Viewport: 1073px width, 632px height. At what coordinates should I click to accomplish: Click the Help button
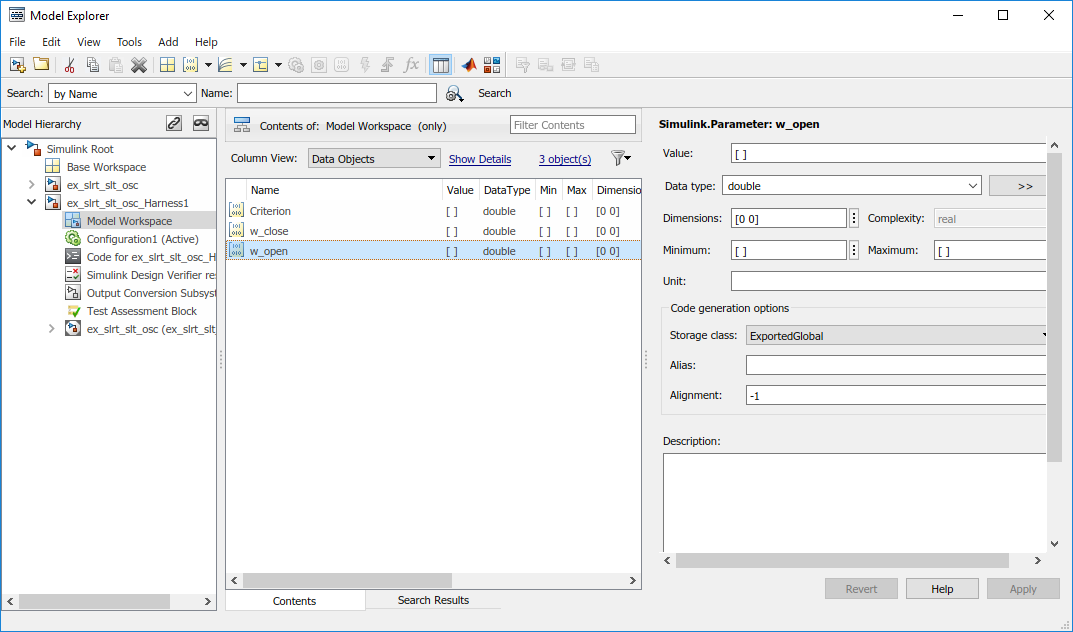coord(942,589)
